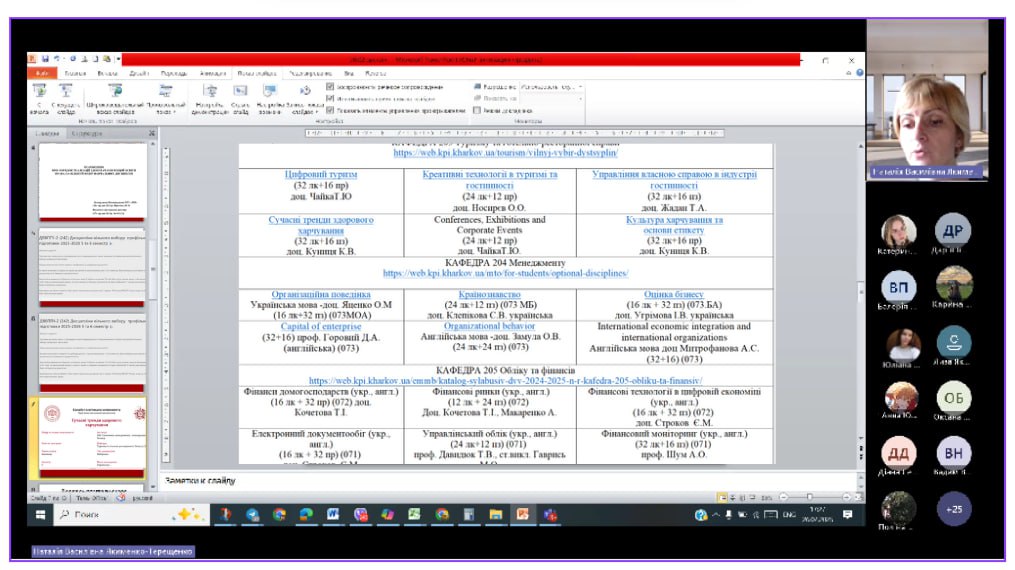Toggle the Play Narrations checkbox
The width and height of the screenshot is (1015, 570).
(x=331, y=87)
